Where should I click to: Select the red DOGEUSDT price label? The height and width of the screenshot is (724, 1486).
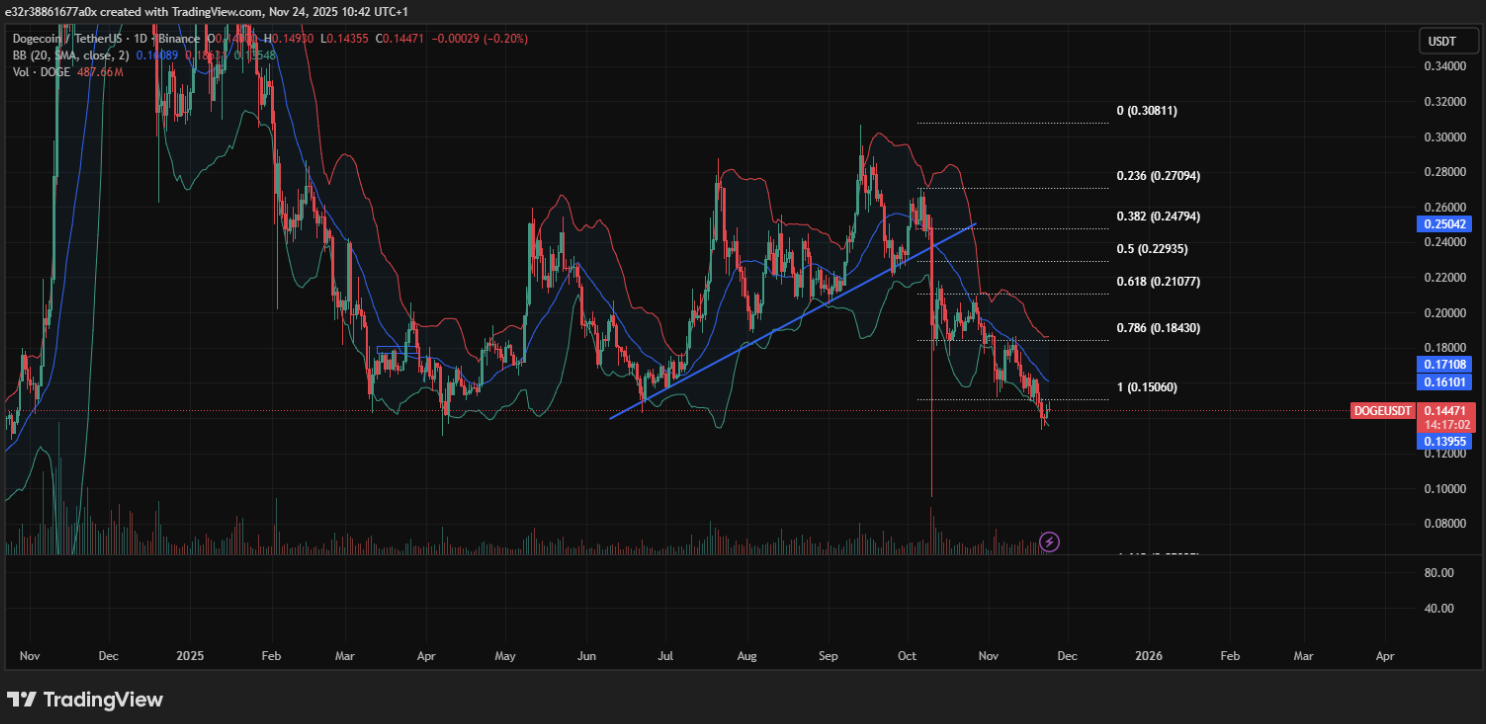1381,410
